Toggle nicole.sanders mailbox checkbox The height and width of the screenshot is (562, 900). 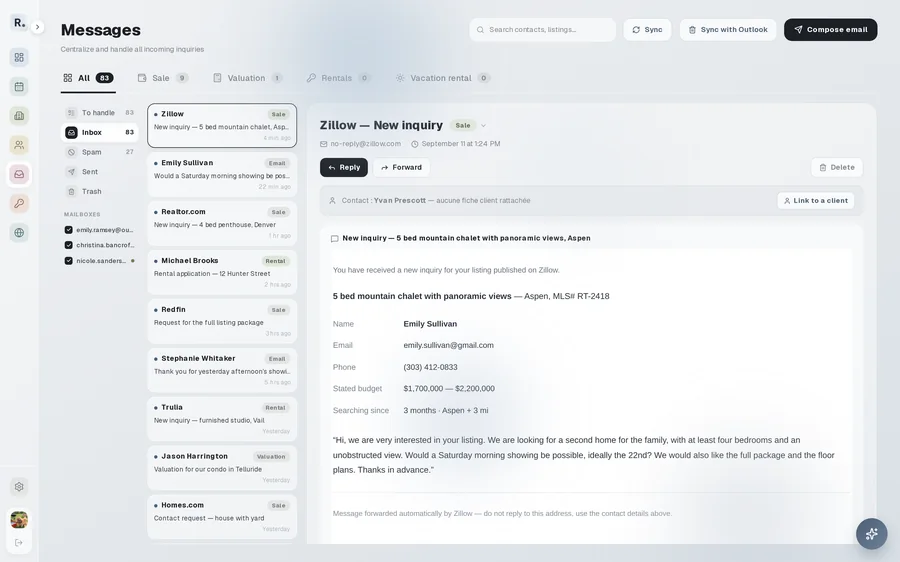coord(69,261)
